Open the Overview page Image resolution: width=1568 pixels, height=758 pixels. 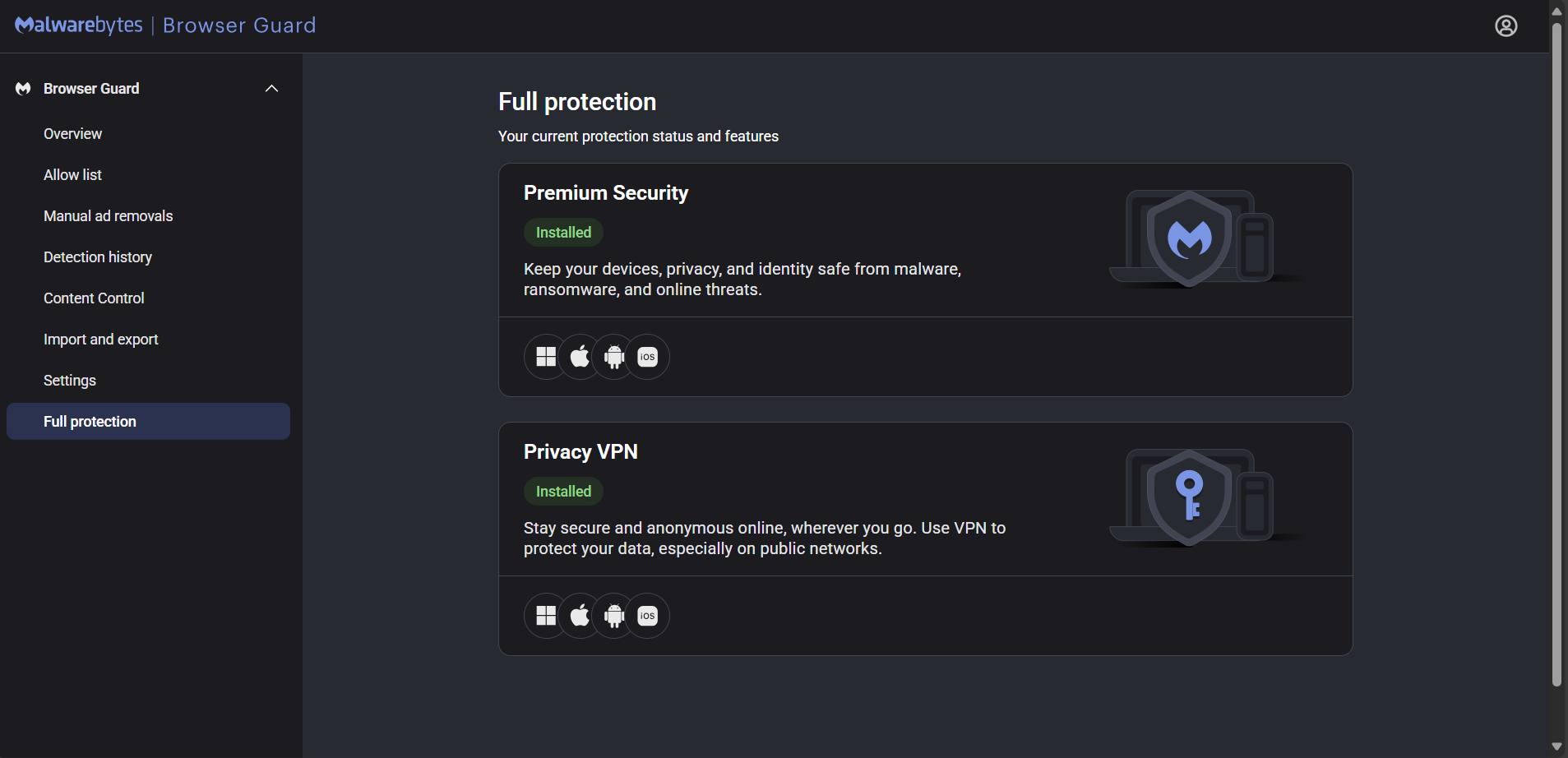pyautogui.click(x=73, y=134)
